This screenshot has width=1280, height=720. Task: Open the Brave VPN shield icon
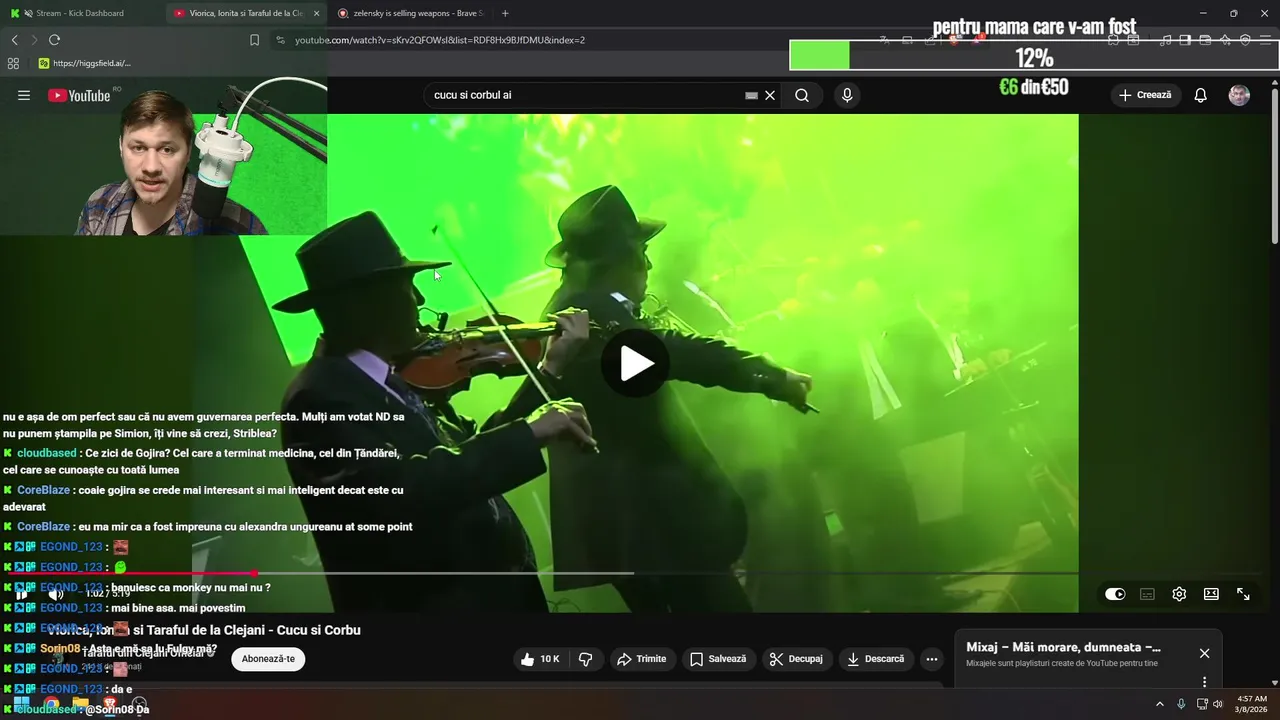[x=1245, y=40]
